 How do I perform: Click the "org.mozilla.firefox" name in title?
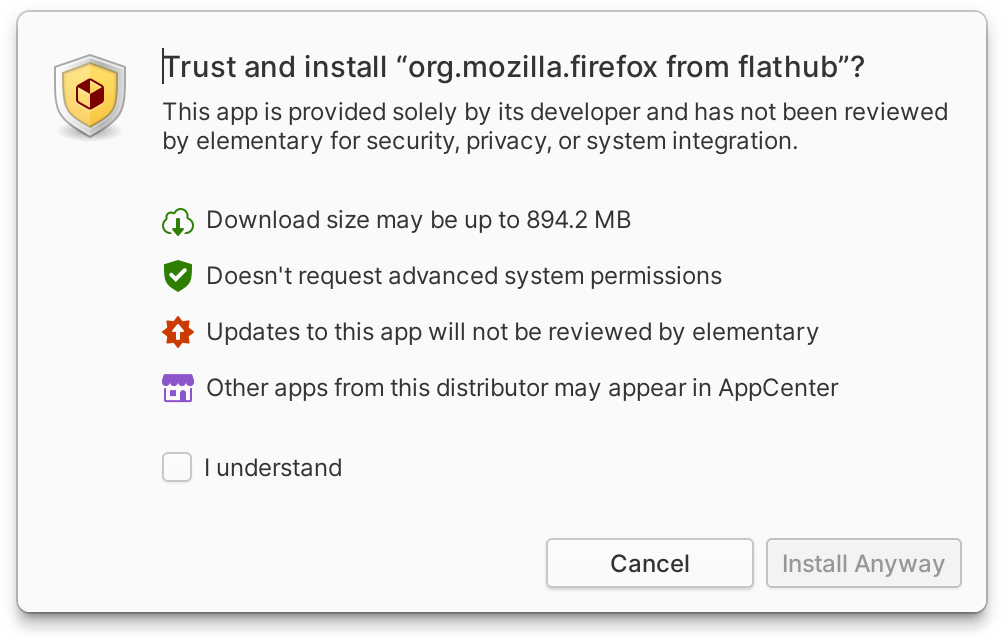click(x=533, y=67)
